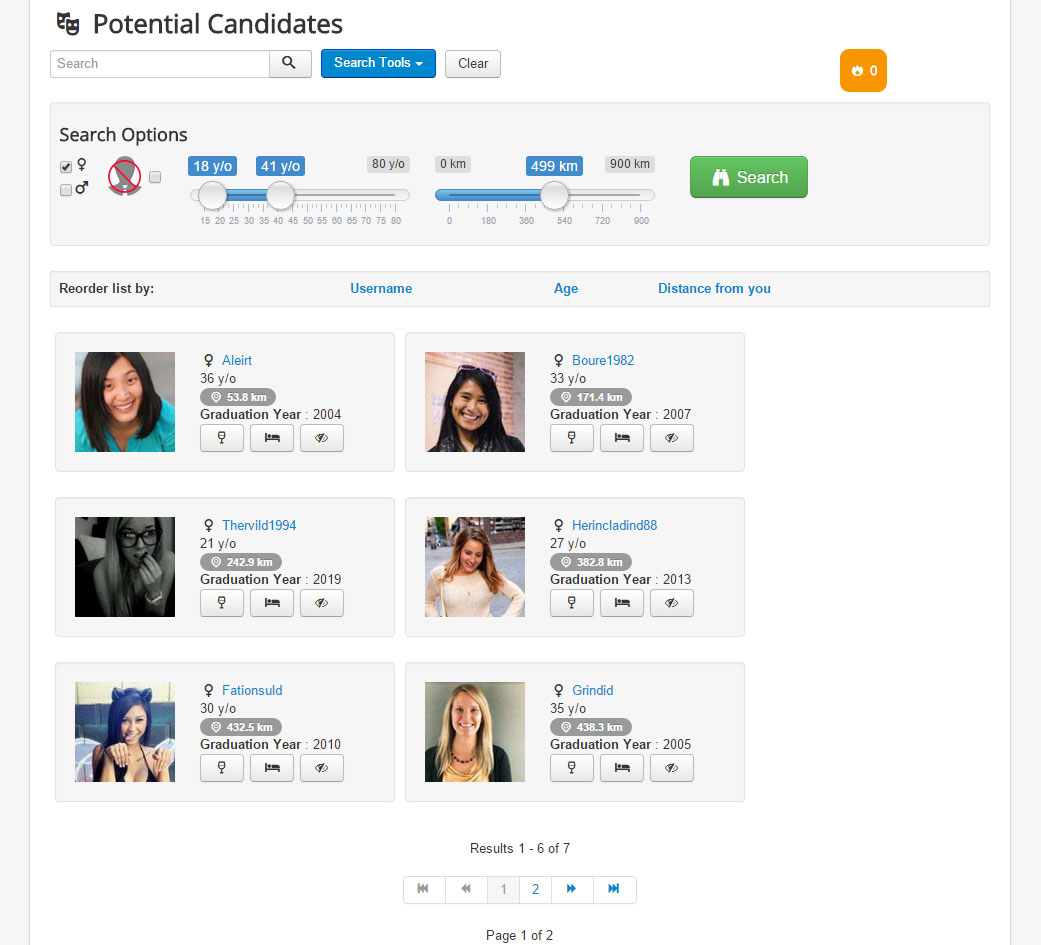The height and width of the screenshot is (945, 1041).
Task: Click the orange flame counter badge
Action: 863,70
